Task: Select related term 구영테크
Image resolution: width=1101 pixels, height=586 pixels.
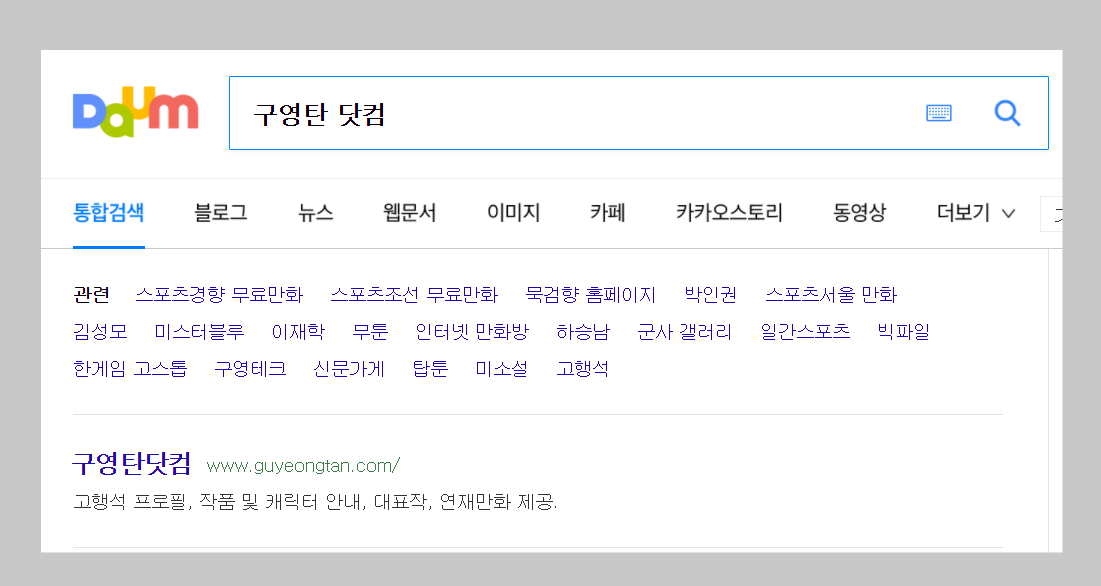Action: pyautogui.click(x=250, y=368)
